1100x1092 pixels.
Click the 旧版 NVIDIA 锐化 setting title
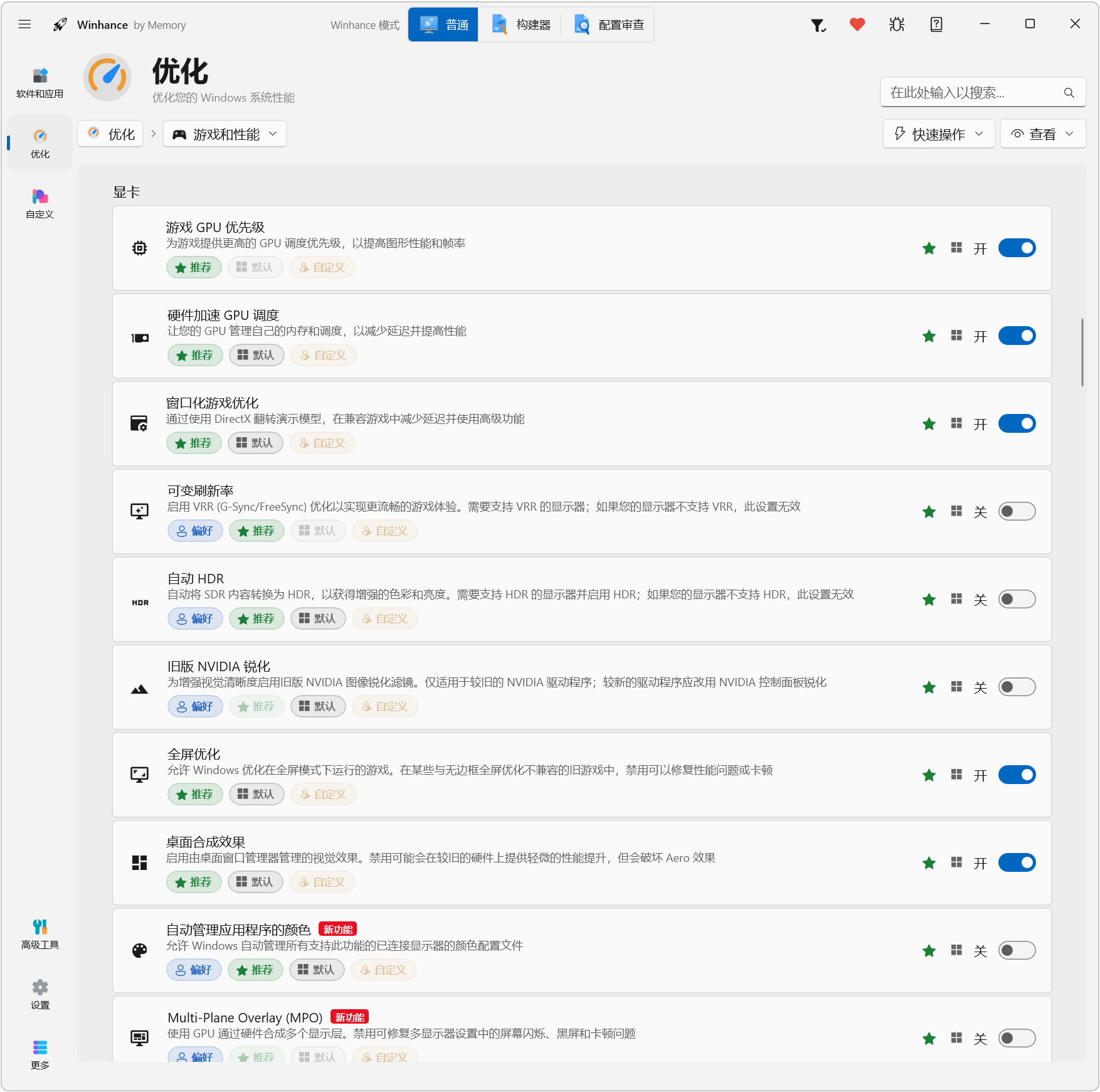click(219, 666)
